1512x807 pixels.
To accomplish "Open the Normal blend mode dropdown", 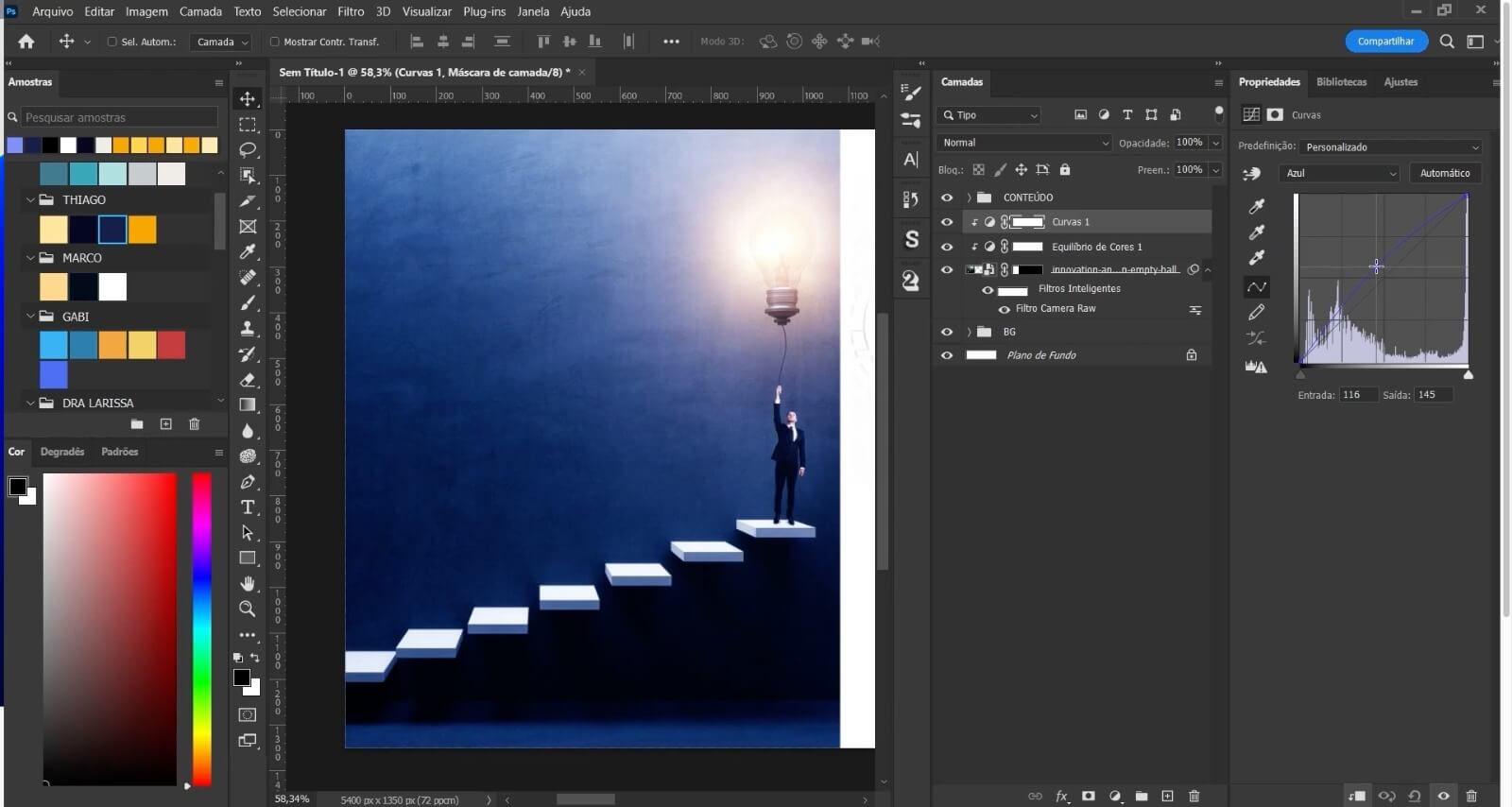I will point(1025,143).
